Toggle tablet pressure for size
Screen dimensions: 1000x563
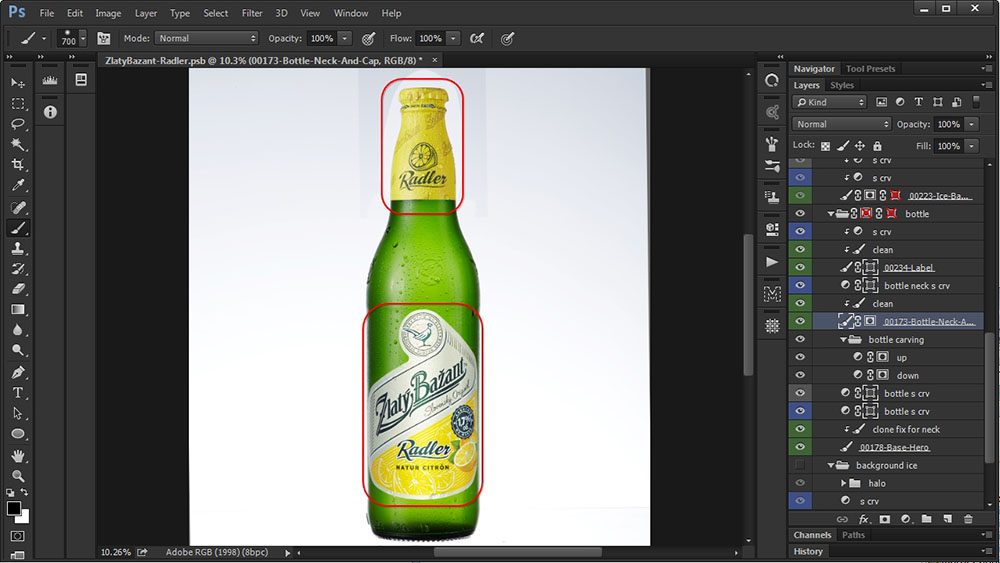(507, 38)
